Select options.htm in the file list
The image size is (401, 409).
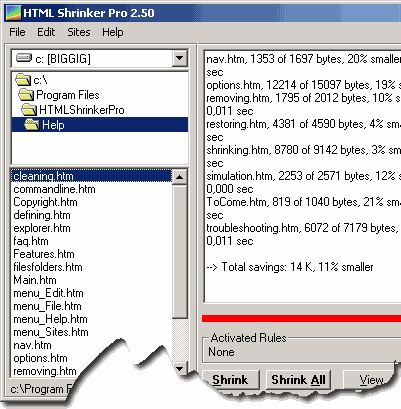pos(40,358)
